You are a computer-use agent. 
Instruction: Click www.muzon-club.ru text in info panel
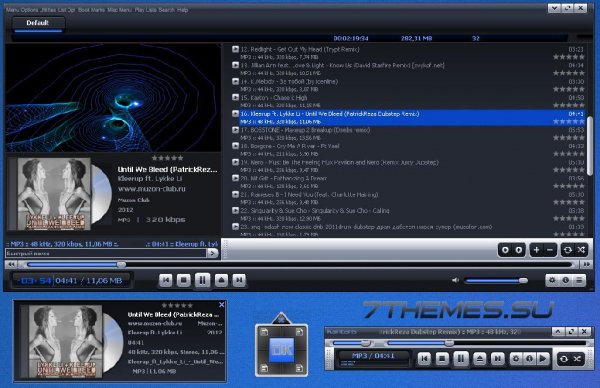click(x=152, y=189)
